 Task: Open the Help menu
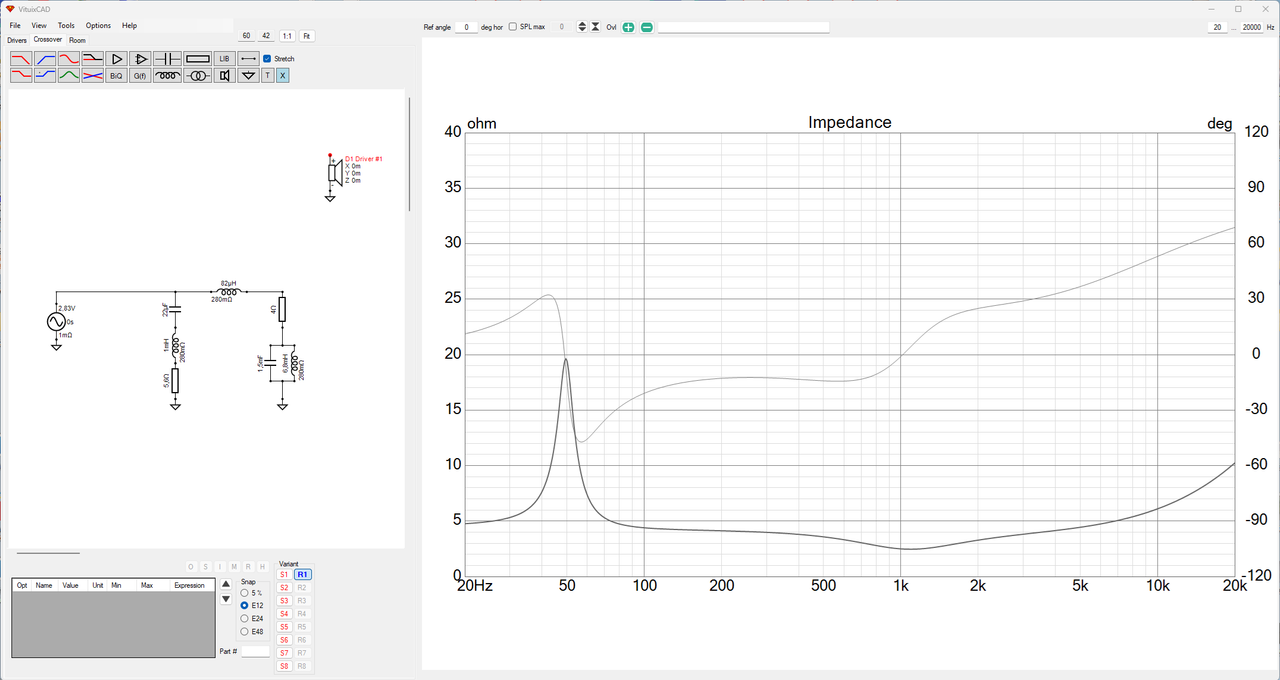point(129,25)
